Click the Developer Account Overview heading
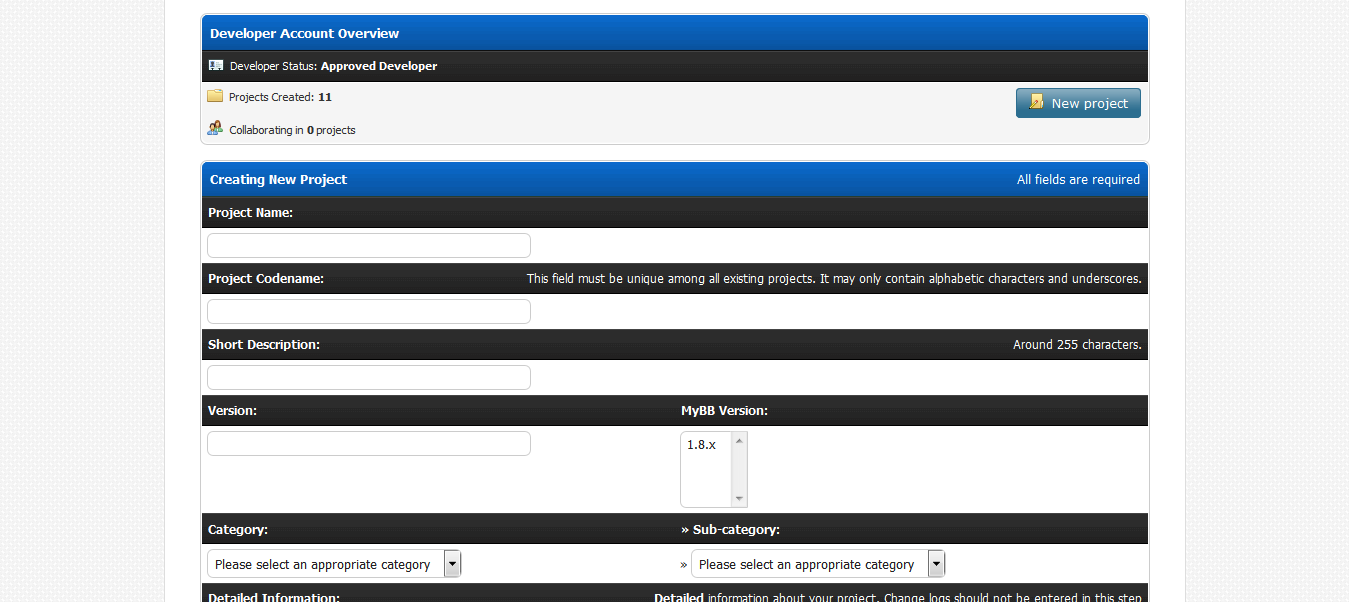Screen dimensions: 1349x602 tap(304, 33)
